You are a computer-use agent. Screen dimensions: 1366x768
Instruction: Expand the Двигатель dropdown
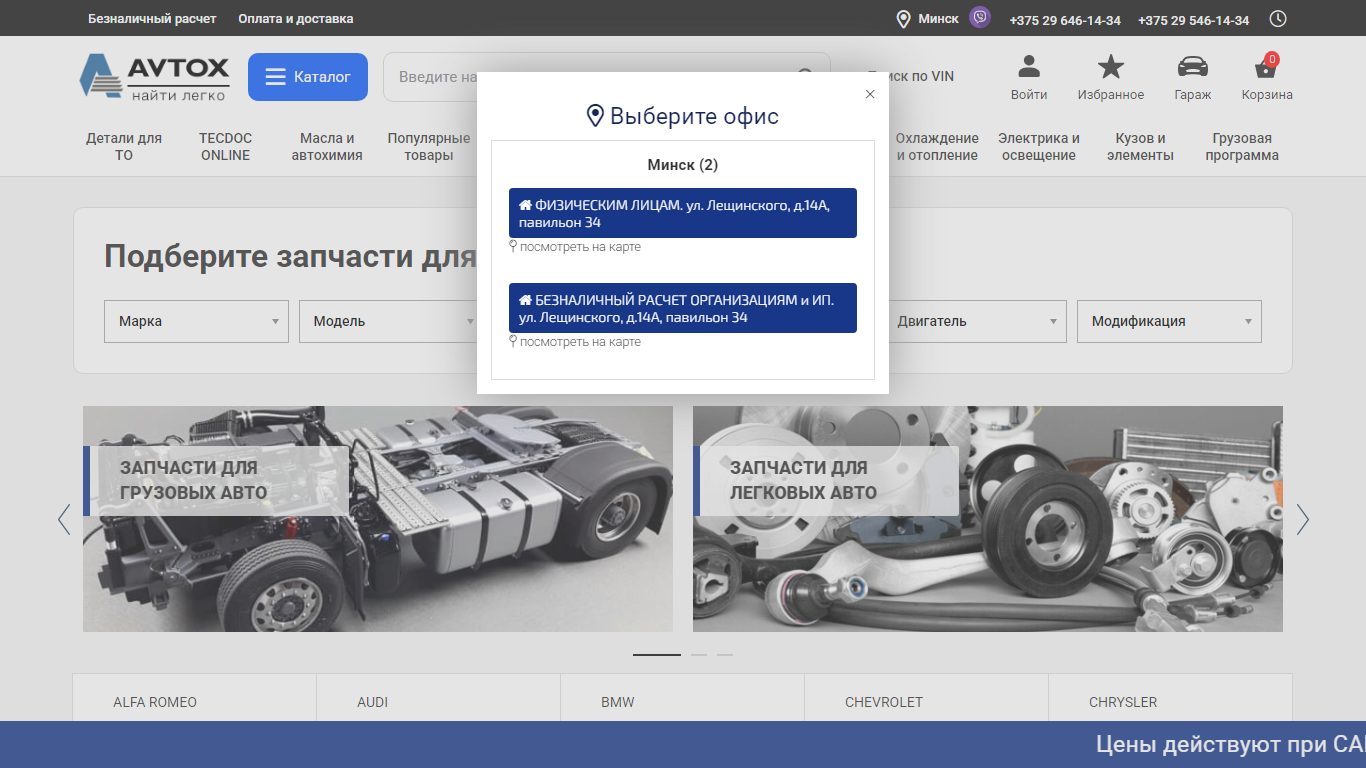click(x=974, y=321)
